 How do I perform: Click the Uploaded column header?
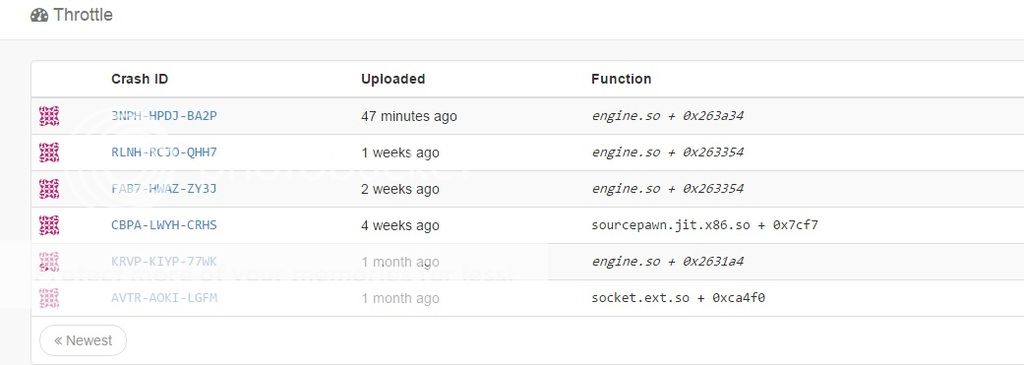click(393, 79)
